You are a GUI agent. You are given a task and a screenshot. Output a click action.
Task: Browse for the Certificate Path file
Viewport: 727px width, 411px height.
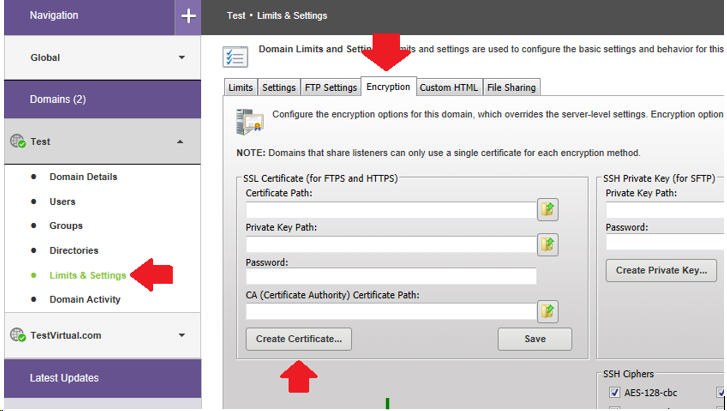548,210
